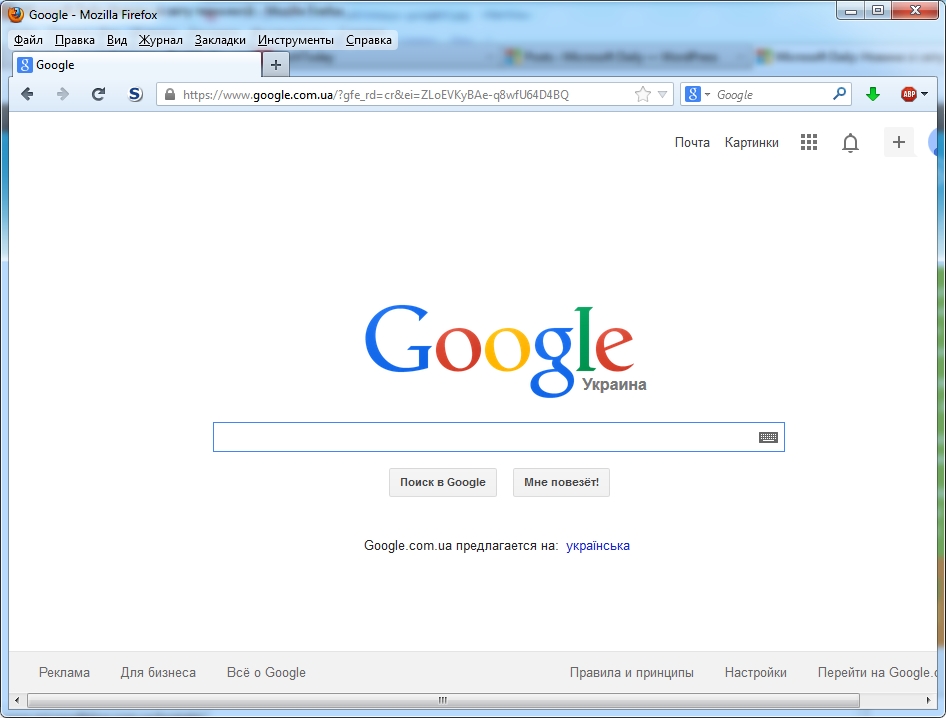Expand the URL history dropdown arrow
Image resolution: width=946 pixels, height=718 pixels.
[662, 94]
